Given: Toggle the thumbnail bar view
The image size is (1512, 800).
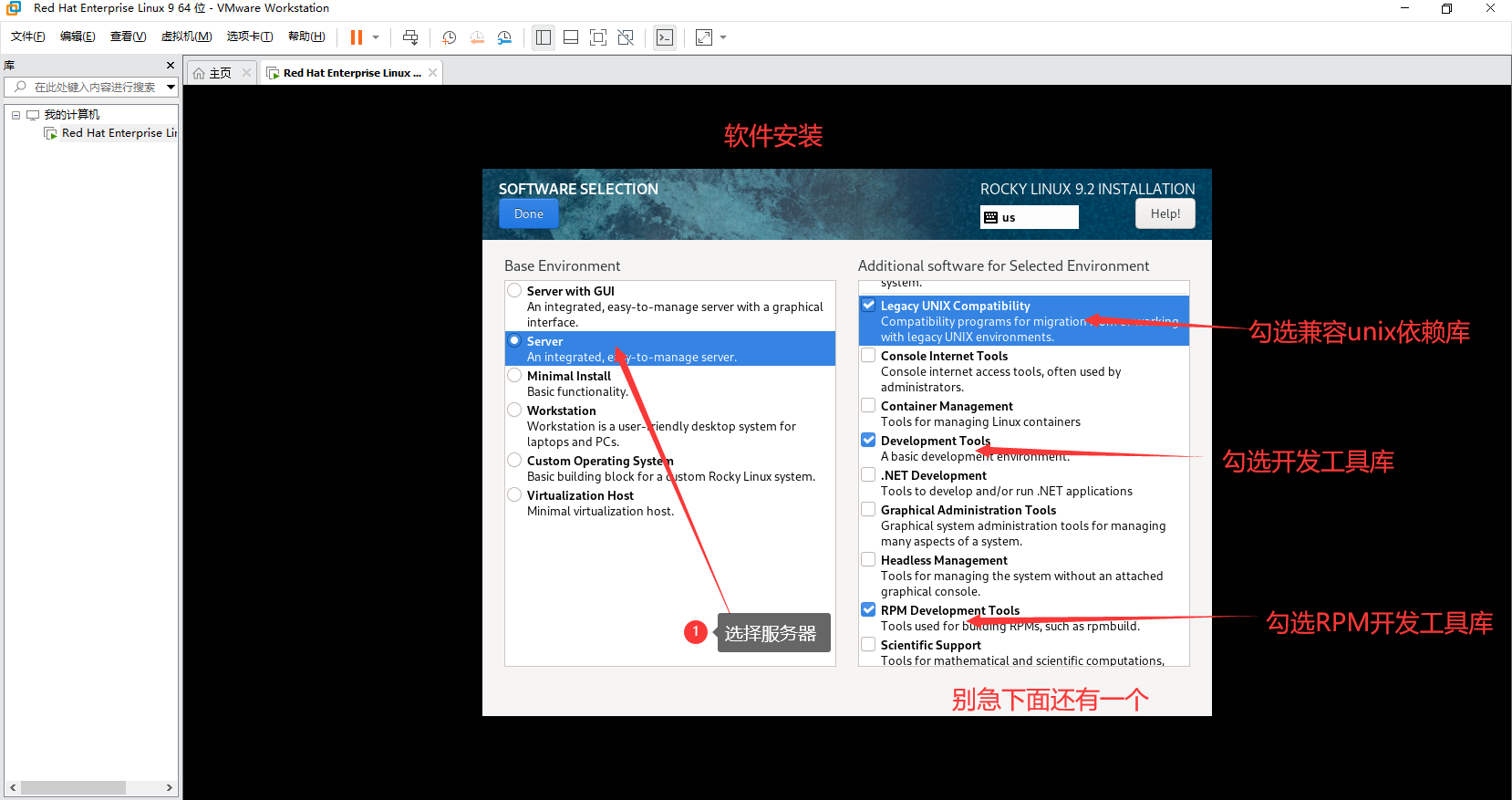Looking at the screenshot, I should pyautogui.click(x=571, y=37).
